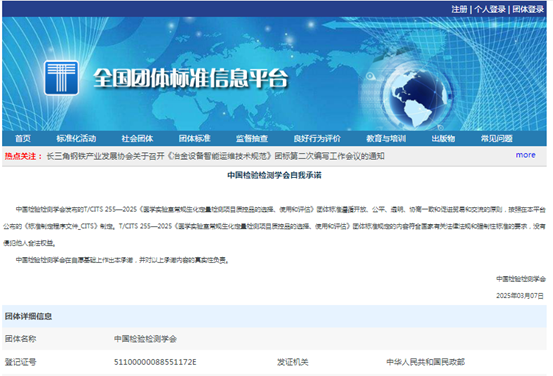
Task: Click the globe graphic in the banner
Action: (x=417, y=98)
